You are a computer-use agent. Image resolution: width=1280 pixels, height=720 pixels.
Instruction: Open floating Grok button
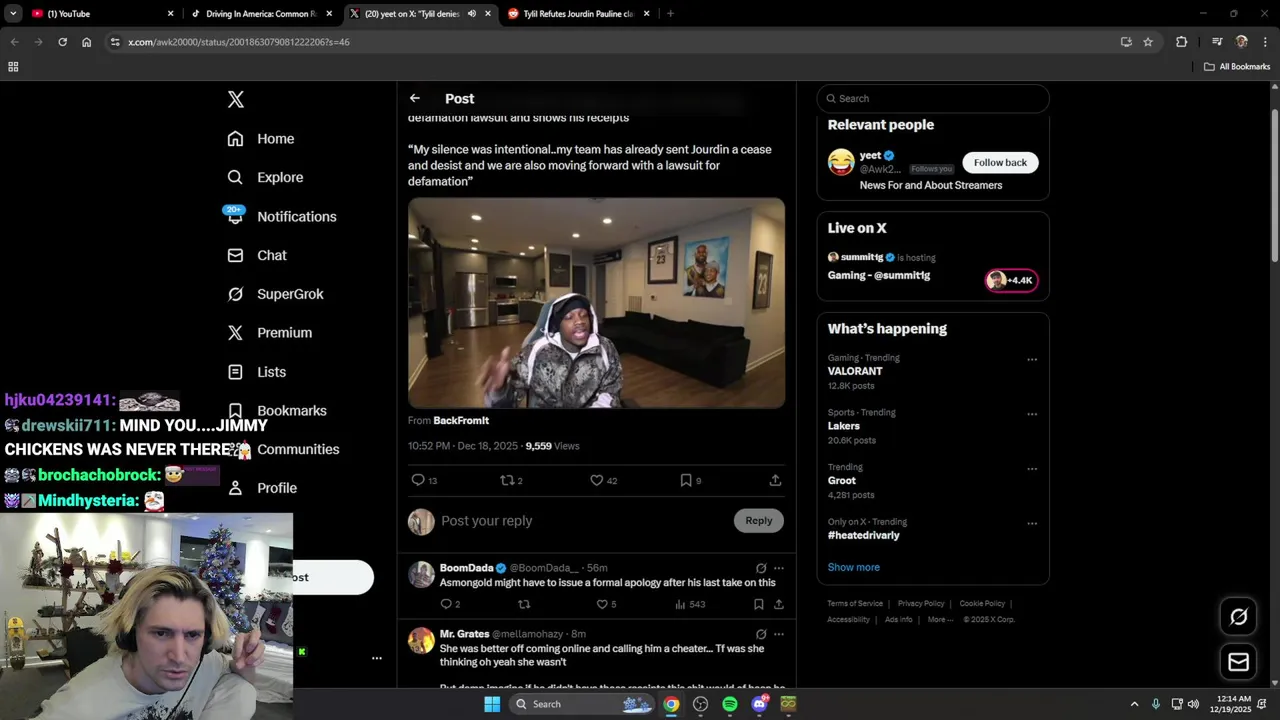point(1238,617)
